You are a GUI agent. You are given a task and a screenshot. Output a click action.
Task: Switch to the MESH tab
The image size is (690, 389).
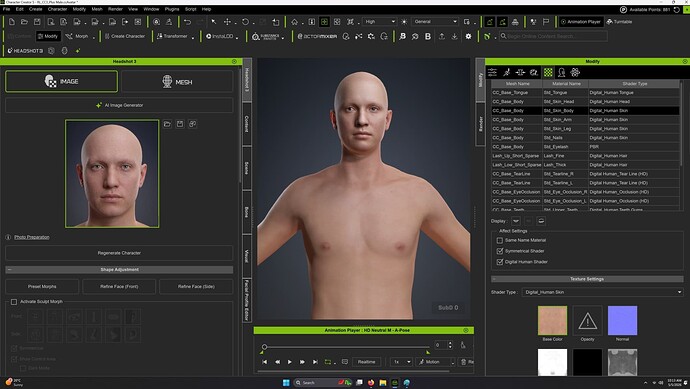(177, 82)
